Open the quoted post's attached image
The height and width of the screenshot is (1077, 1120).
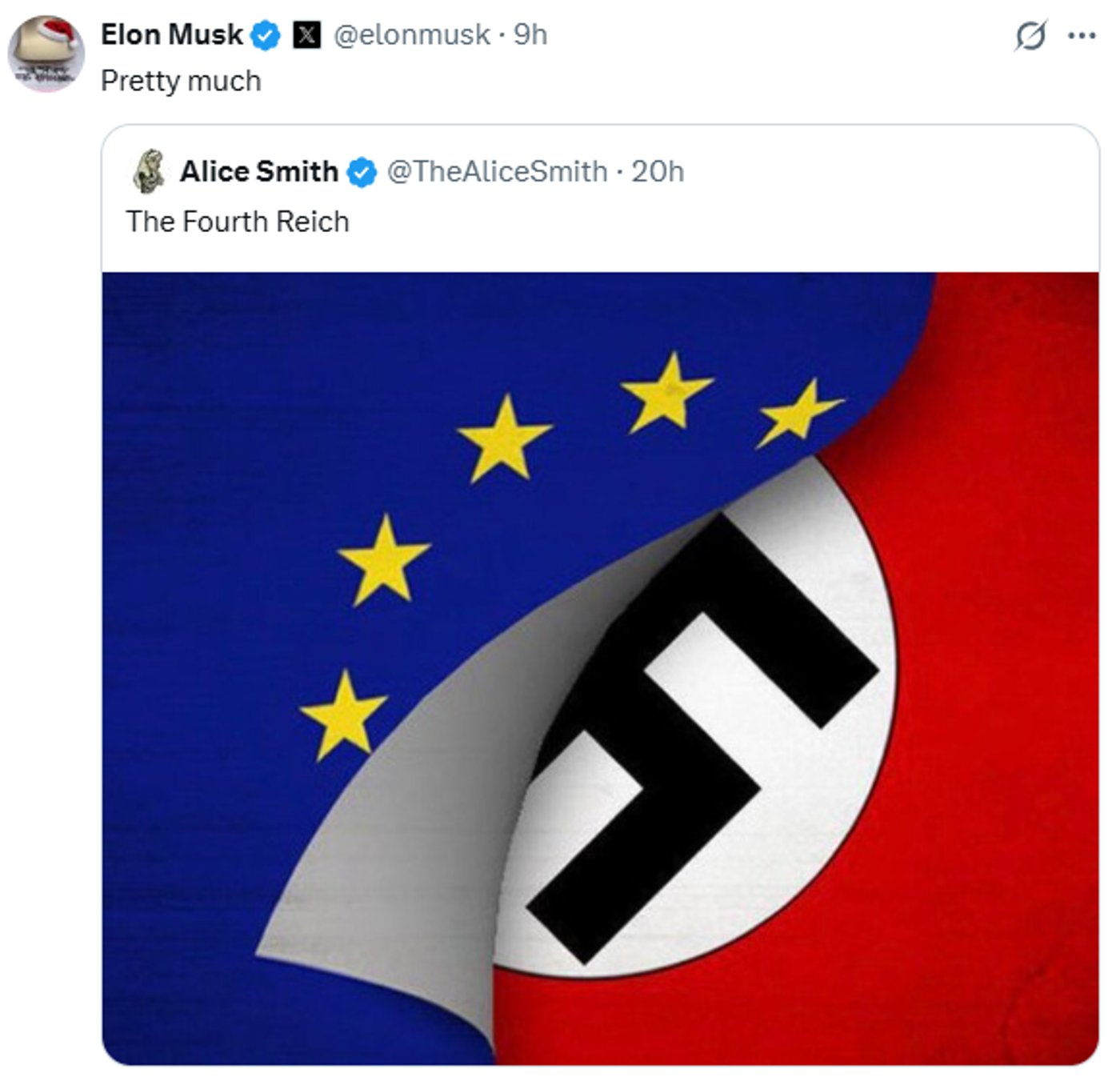pyautogui.click(x=600, y=668)
